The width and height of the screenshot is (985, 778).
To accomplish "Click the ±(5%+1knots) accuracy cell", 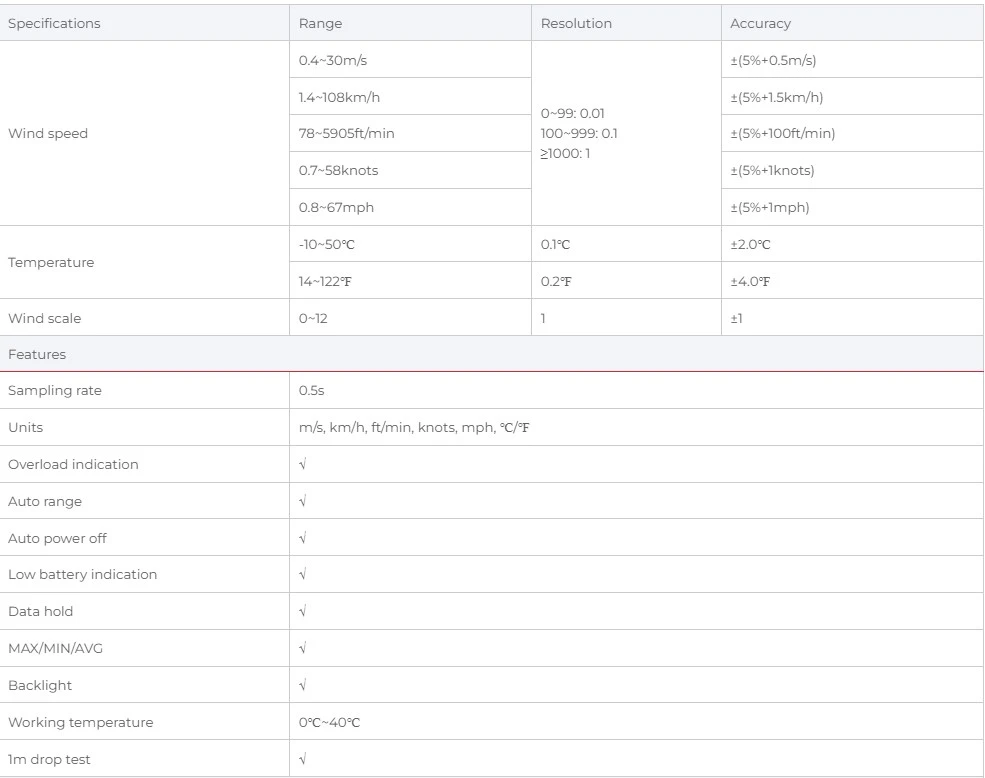I will click(772, 171).
